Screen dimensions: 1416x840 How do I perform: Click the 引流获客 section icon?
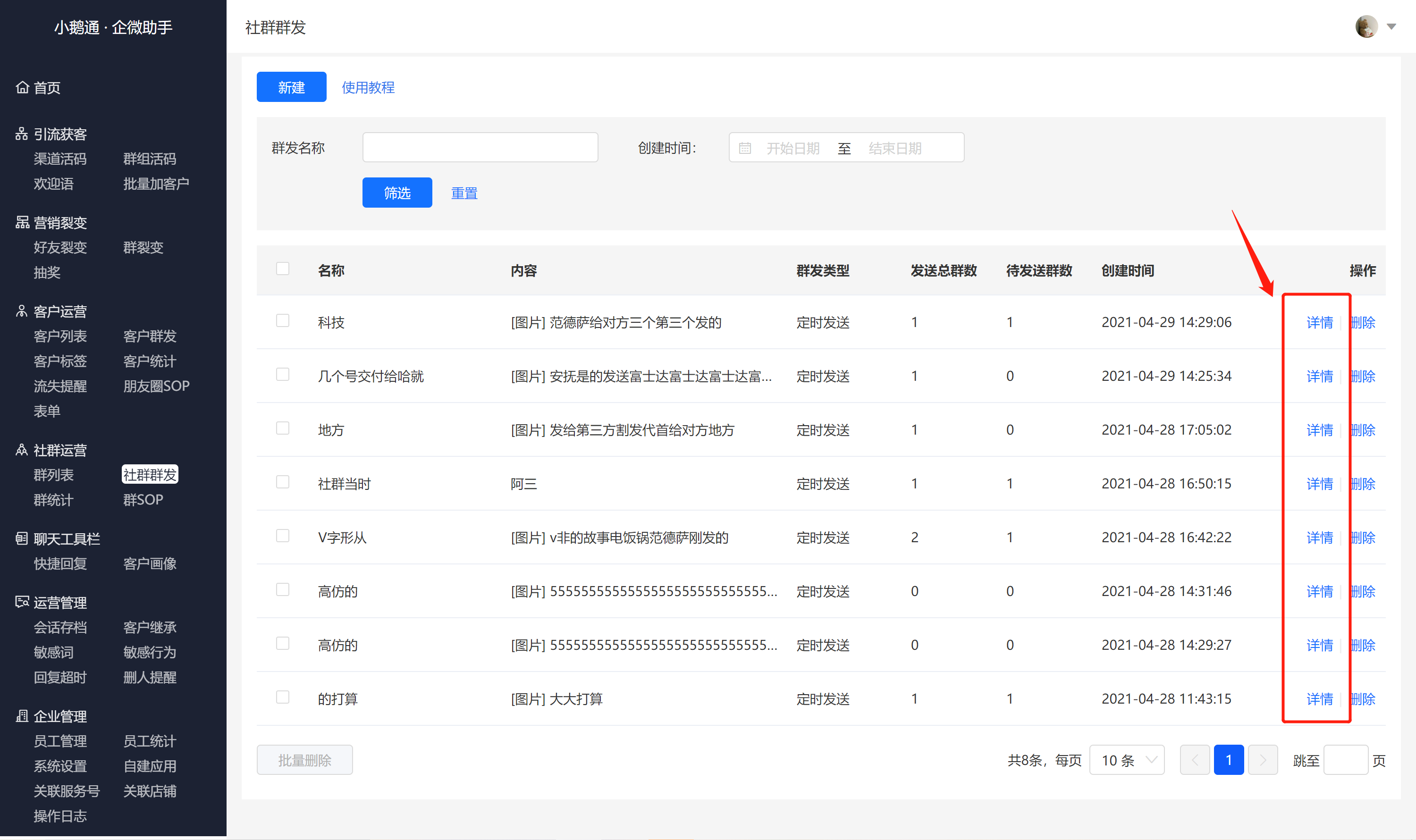[x=22, y=134]
